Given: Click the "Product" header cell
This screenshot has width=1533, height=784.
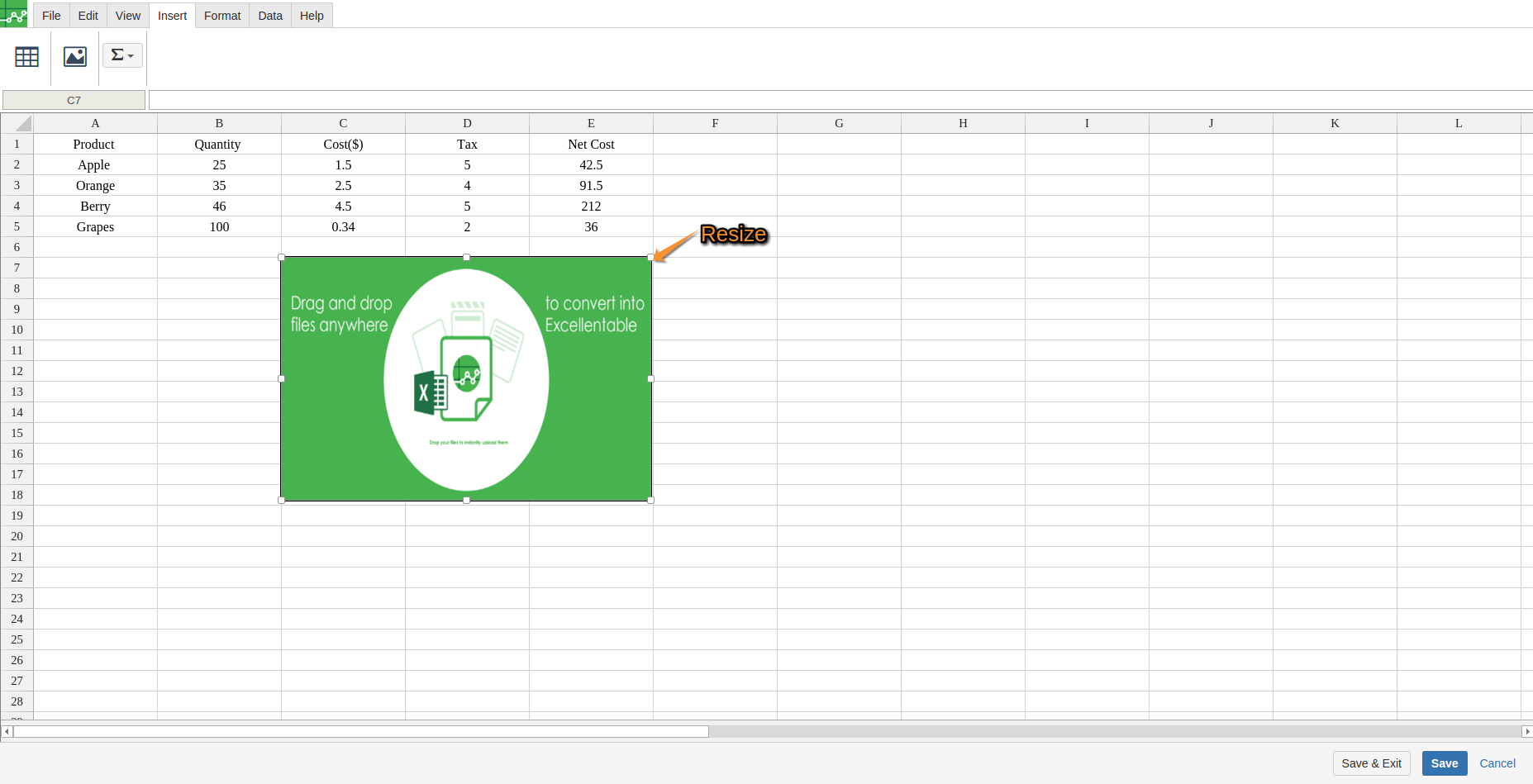Looking at the screenshot, I should point(95,144).
